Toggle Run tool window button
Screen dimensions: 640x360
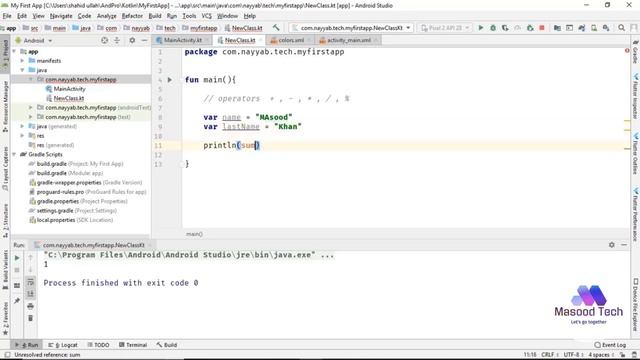27,345
